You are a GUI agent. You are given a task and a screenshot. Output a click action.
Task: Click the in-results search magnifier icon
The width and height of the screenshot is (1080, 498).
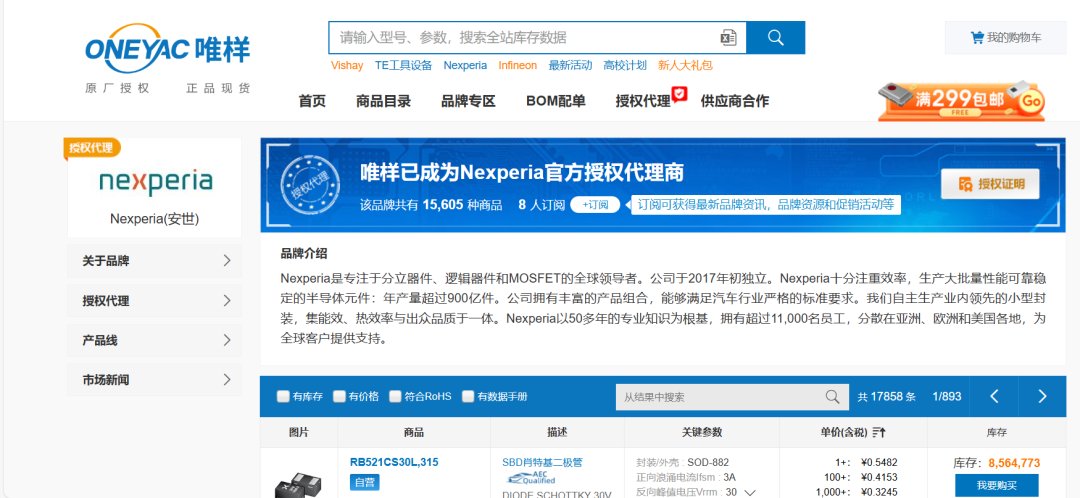tap(833, 397)
